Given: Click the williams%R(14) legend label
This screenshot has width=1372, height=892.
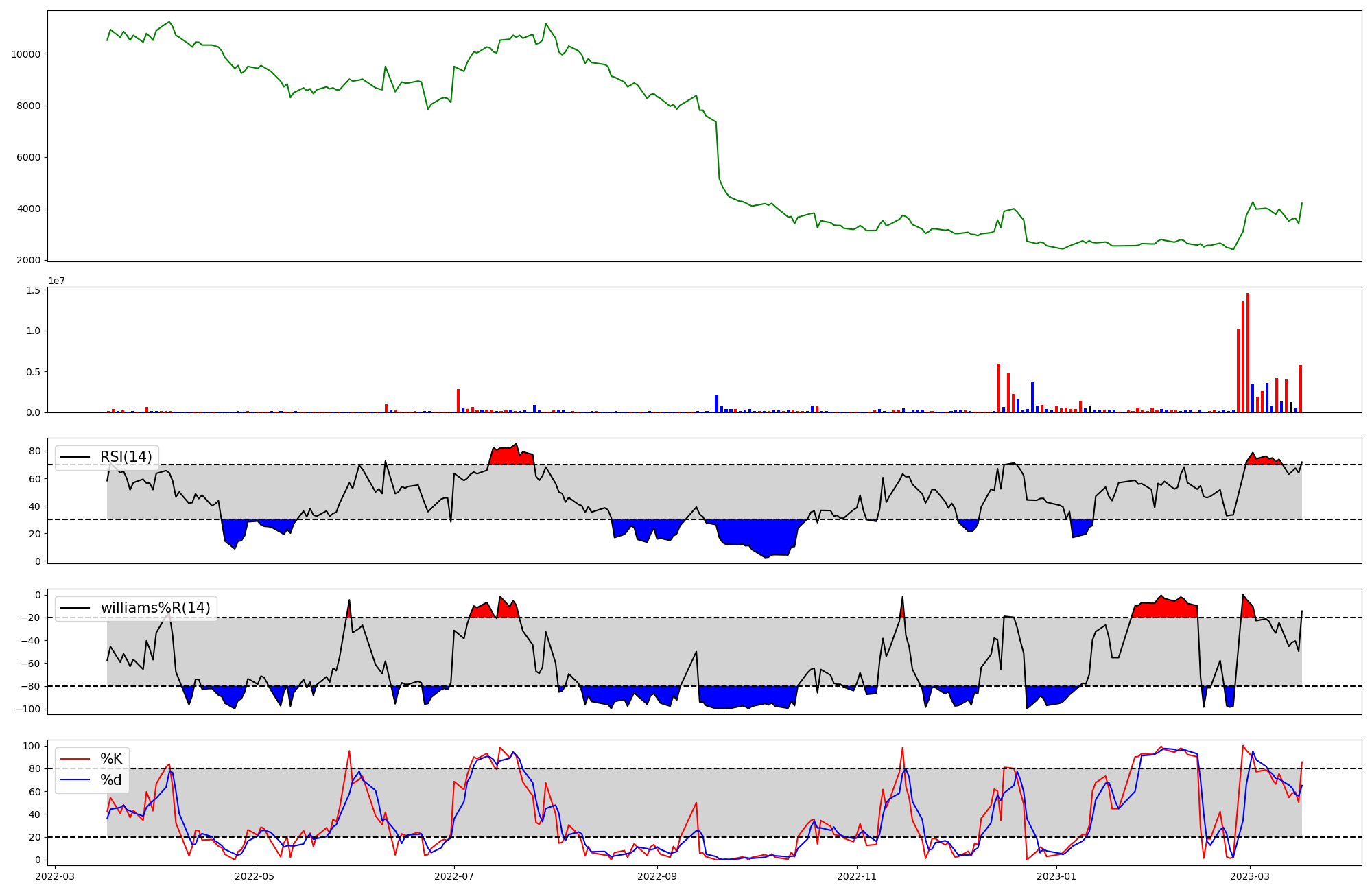Looking at the screenshot, I should point(155,608).
